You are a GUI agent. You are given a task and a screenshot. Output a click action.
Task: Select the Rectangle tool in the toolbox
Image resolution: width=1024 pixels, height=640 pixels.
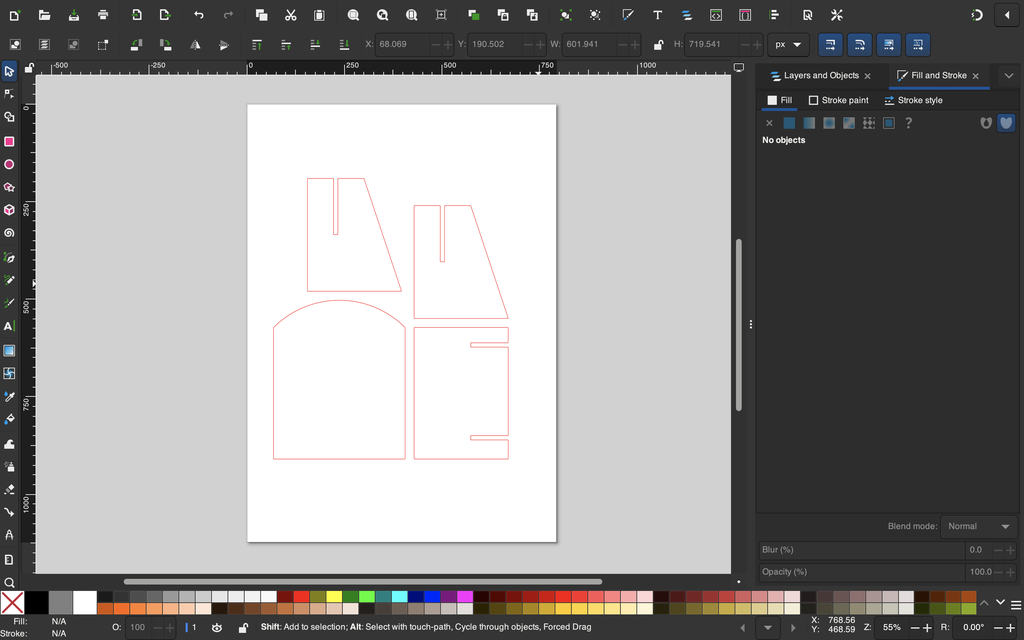pyautogui.click(x=9, y=142)
